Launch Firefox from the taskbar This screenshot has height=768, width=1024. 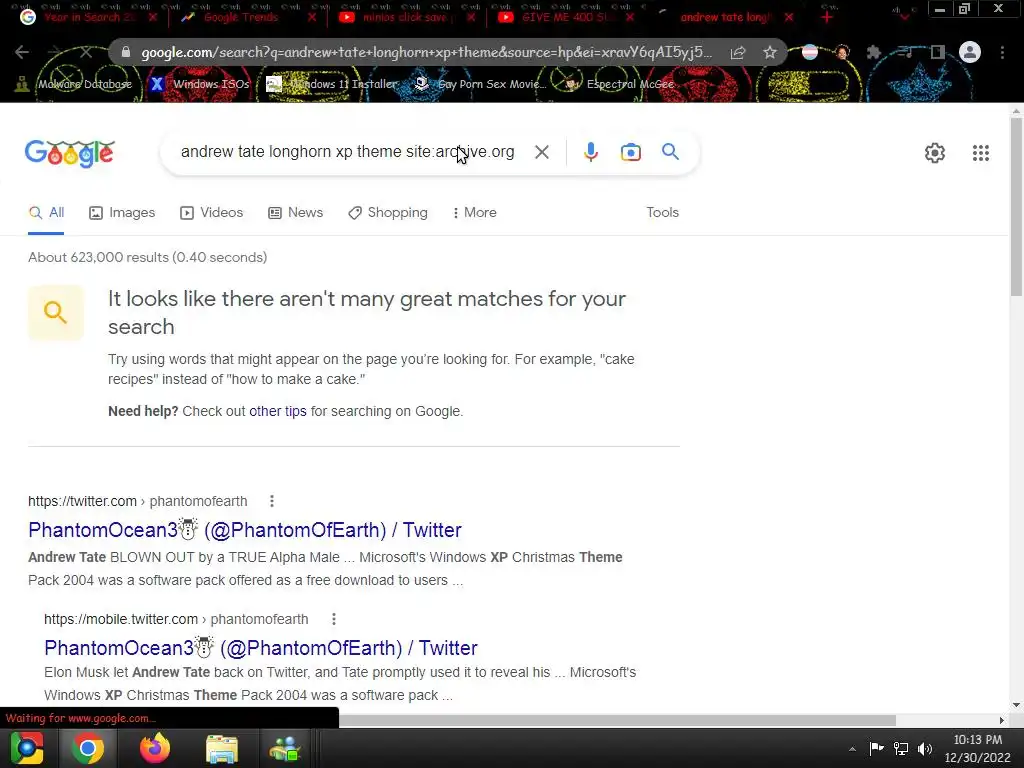click(x=155, y=748)
